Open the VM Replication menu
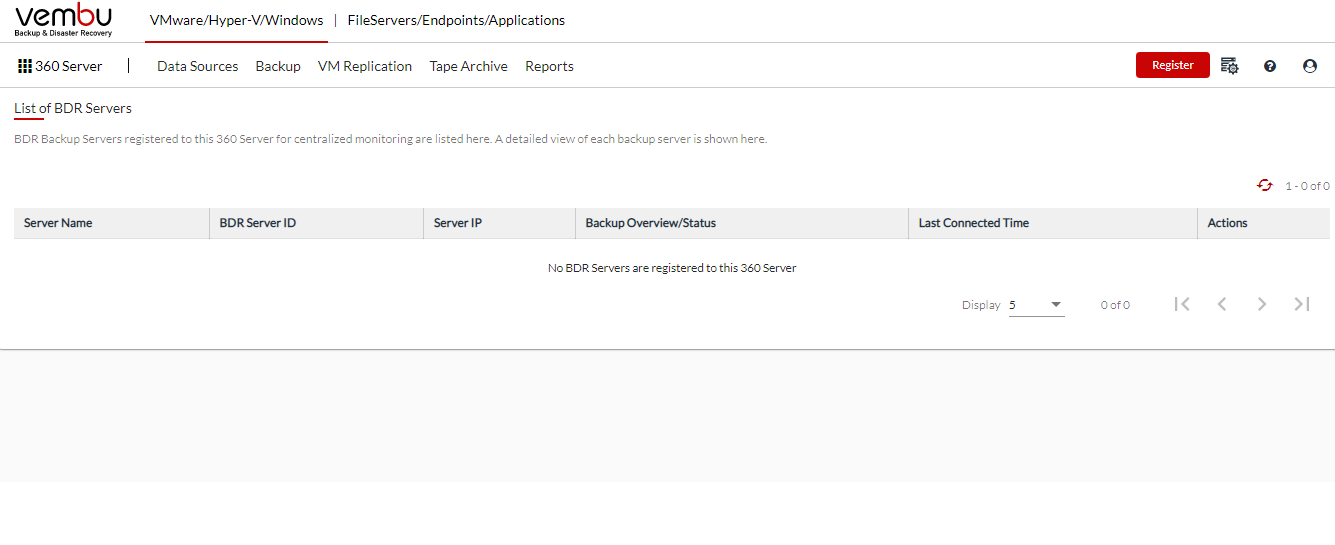The height and width of the screenshot is (545, 1335). click(x=365, y=66)
